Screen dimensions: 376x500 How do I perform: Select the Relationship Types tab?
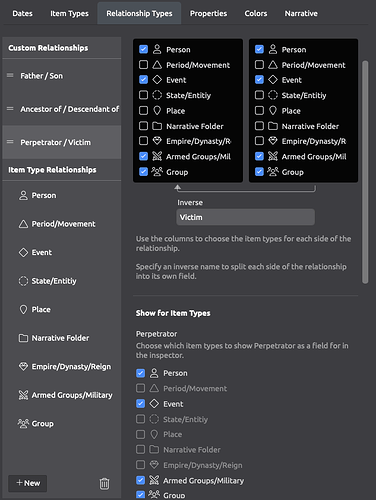click(139, 13)
